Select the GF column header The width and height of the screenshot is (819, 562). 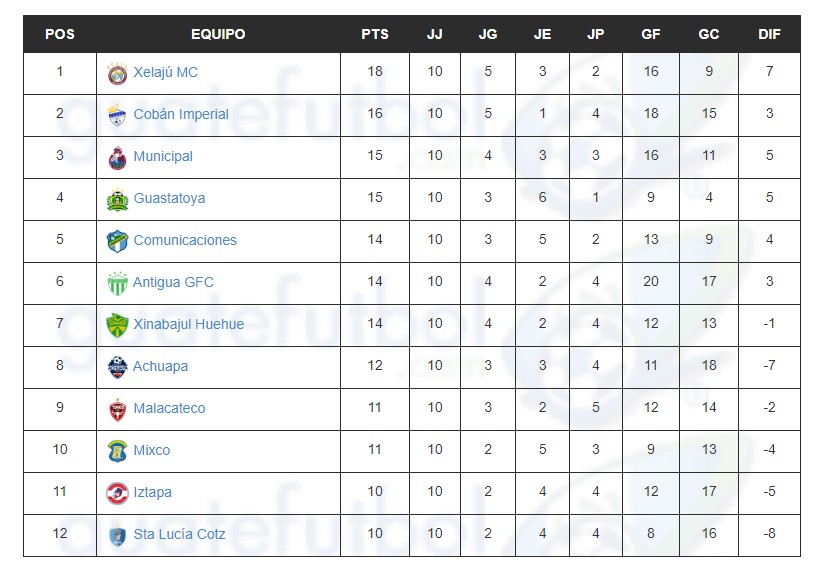pyautogui.click(x=651, y=34)
